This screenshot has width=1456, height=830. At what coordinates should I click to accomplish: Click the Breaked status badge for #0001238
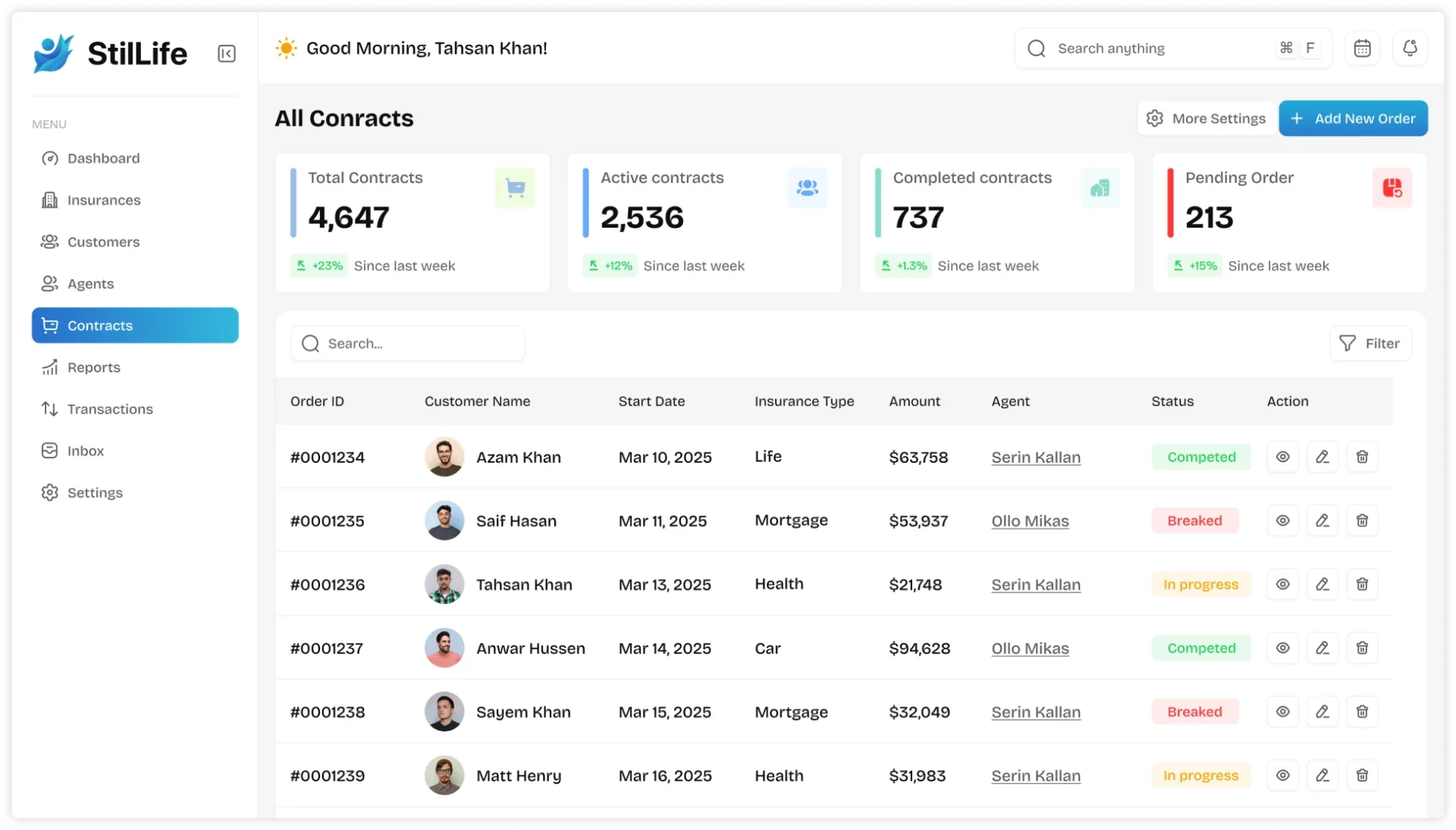pyautogui.click(x=1194, y=712)
